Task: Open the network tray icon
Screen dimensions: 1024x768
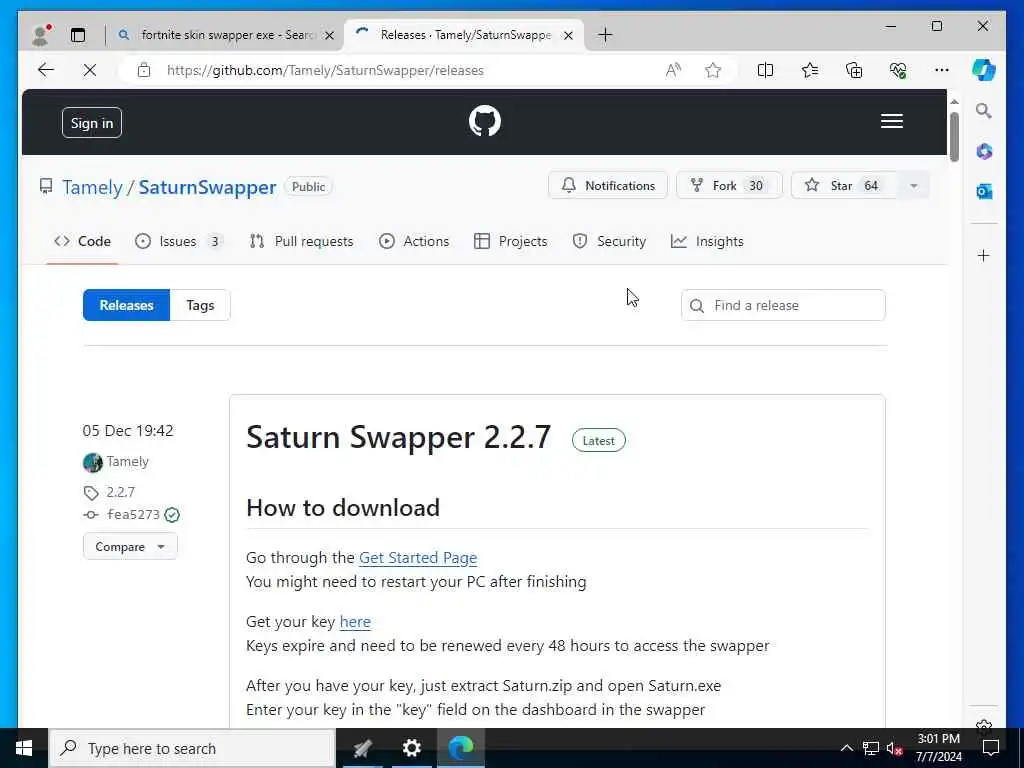Action: [871, 748]
